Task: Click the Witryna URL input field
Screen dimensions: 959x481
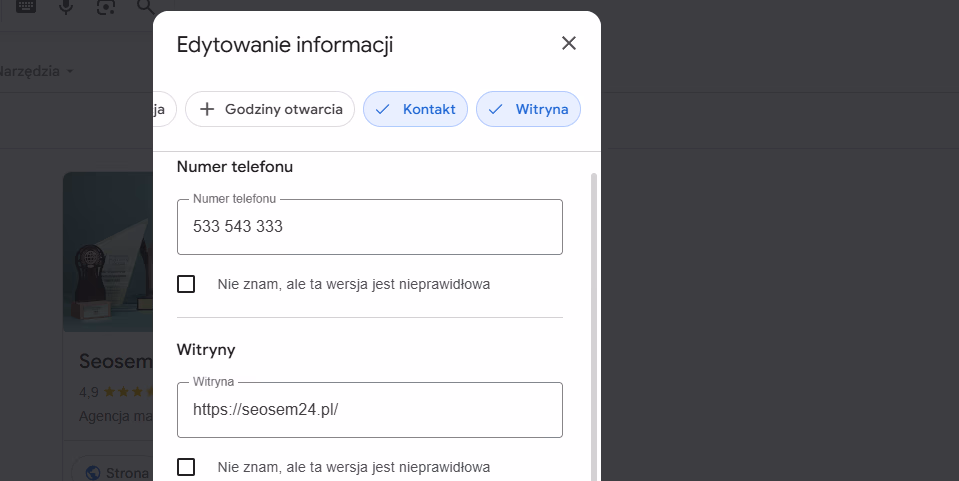Action: 369,410
